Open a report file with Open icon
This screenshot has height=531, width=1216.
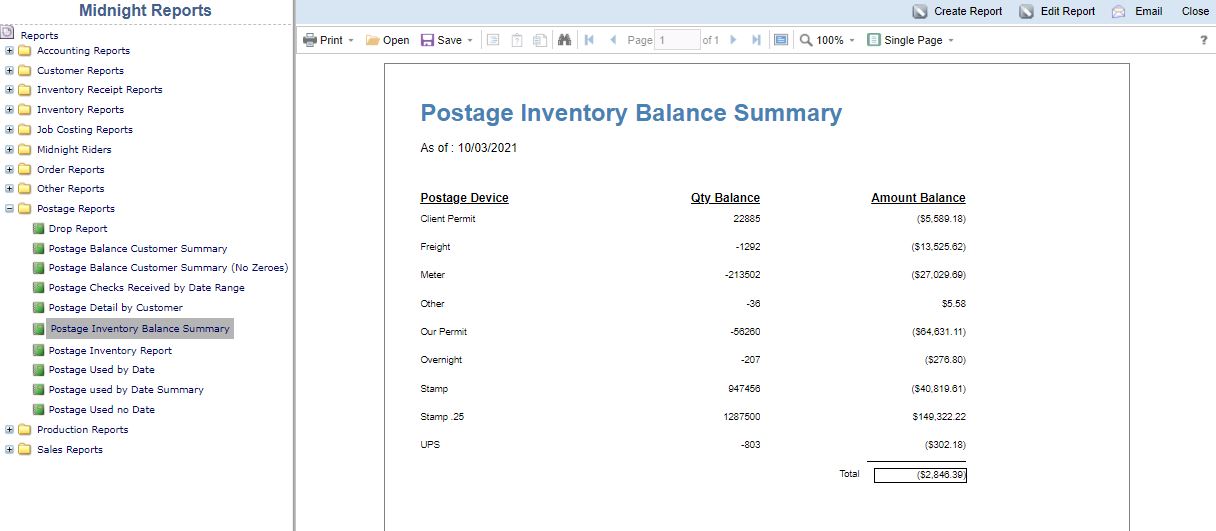372,40
